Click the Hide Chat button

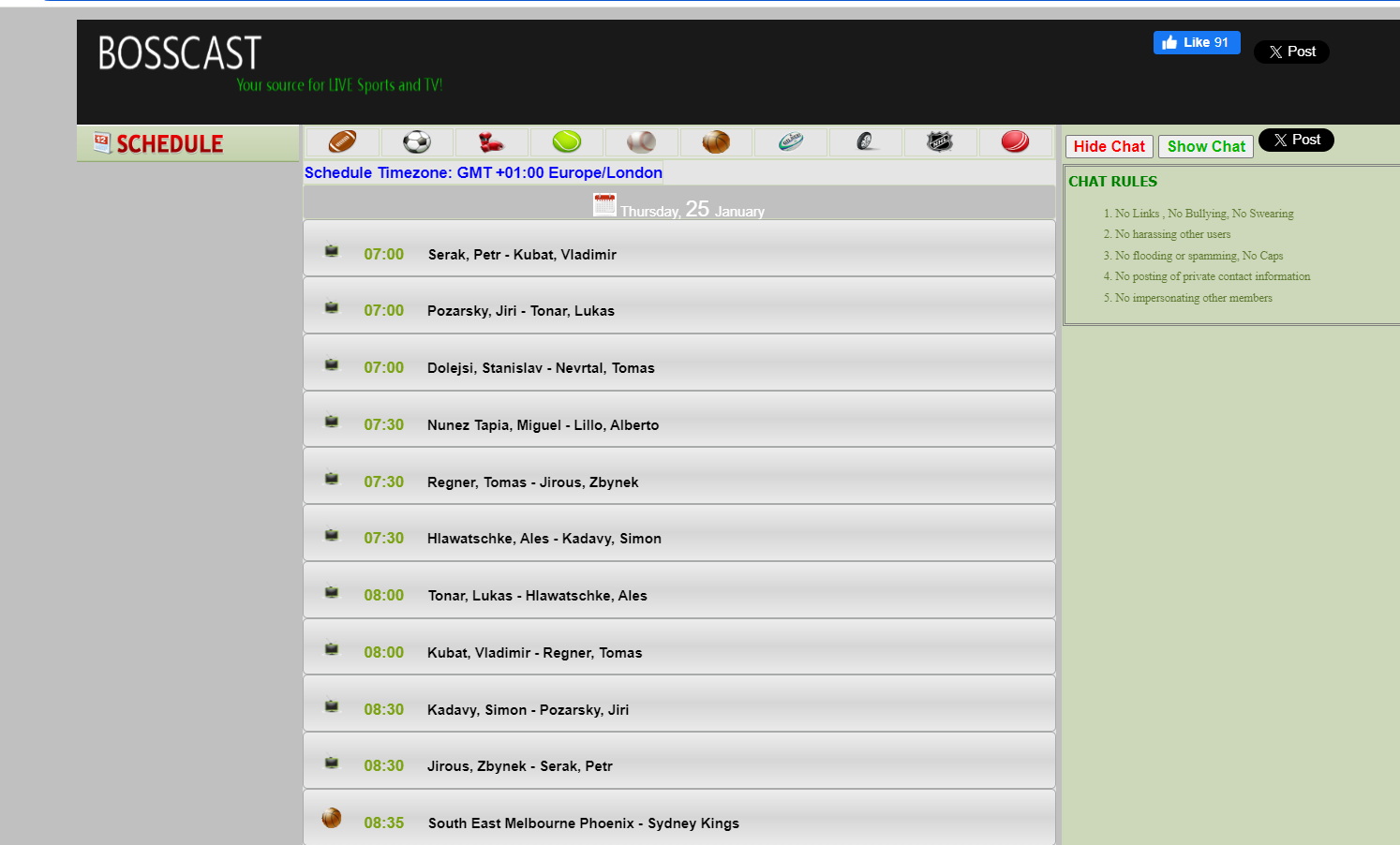coord(1109,146)
